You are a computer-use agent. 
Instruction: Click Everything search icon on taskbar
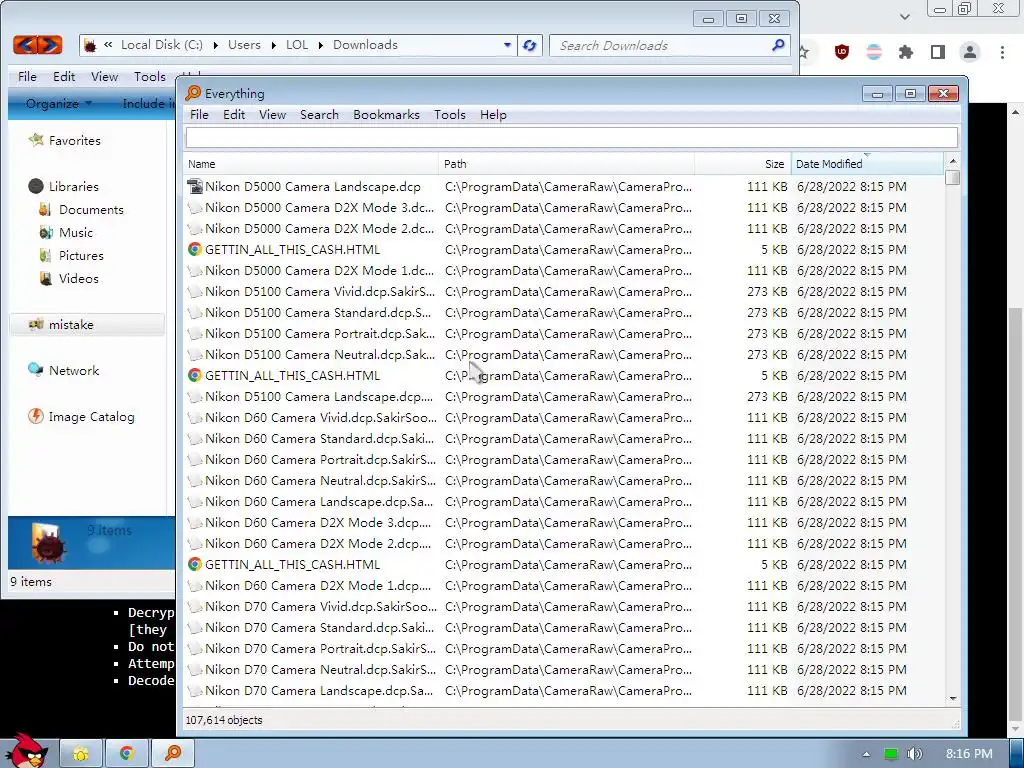coord(173,754)
